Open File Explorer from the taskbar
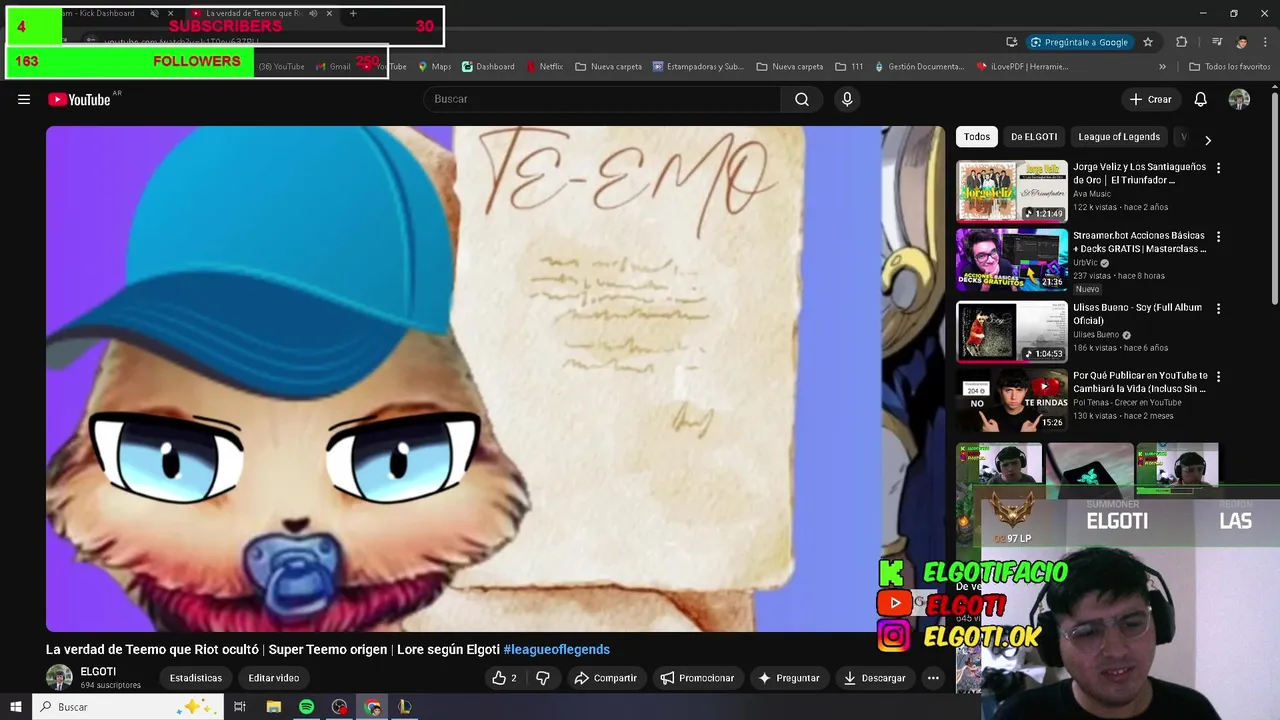The width and height of the screenshot is (1280, 720). (x=274, y=707)
